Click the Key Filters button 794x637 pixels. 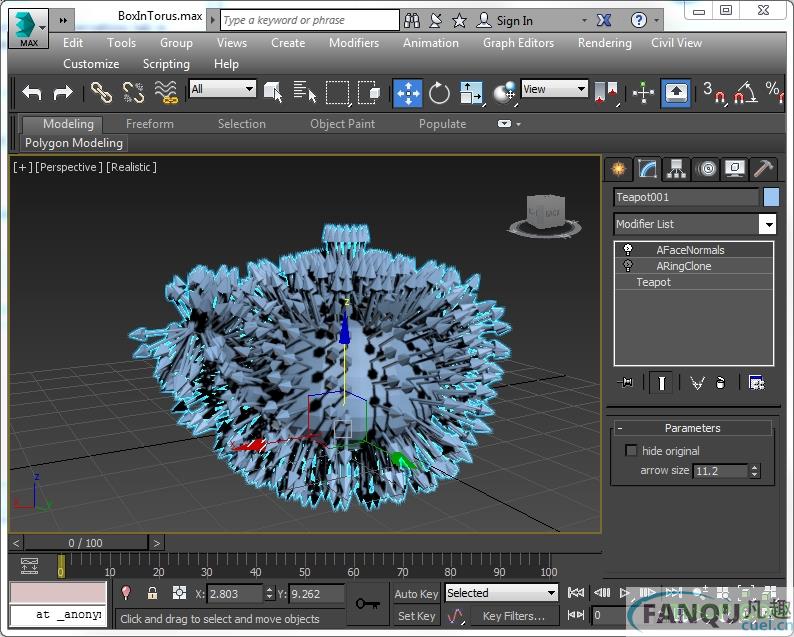point(514,616)
